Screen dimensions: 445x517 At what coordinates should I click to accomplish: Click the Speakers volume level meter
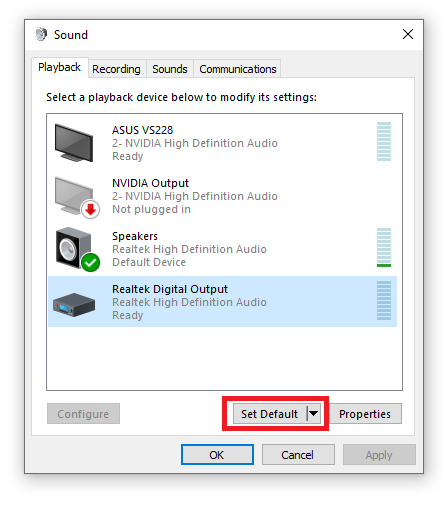pos(384,248)
